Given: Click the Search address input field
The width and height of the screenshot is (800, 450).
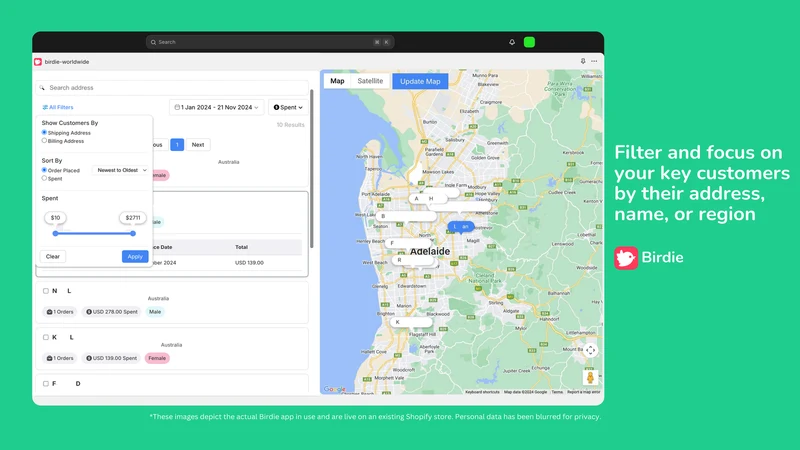Looking at the screenshot, I should point(172,88).
